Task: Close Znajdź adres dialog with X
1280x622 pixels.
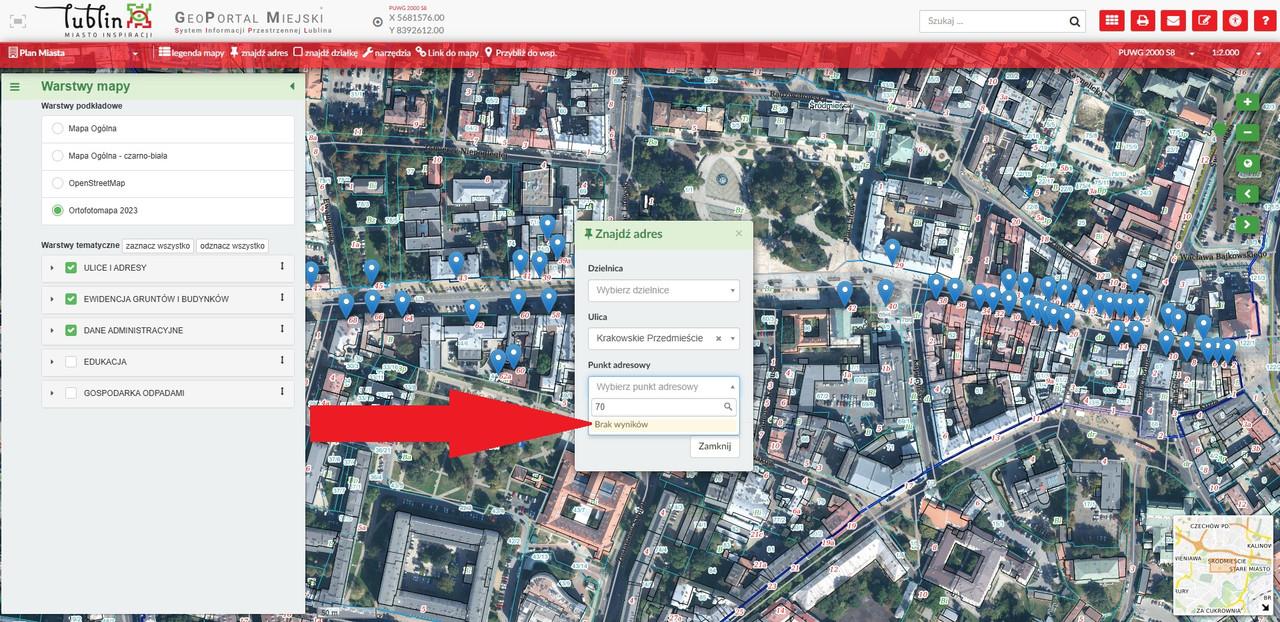Action: 739,233
